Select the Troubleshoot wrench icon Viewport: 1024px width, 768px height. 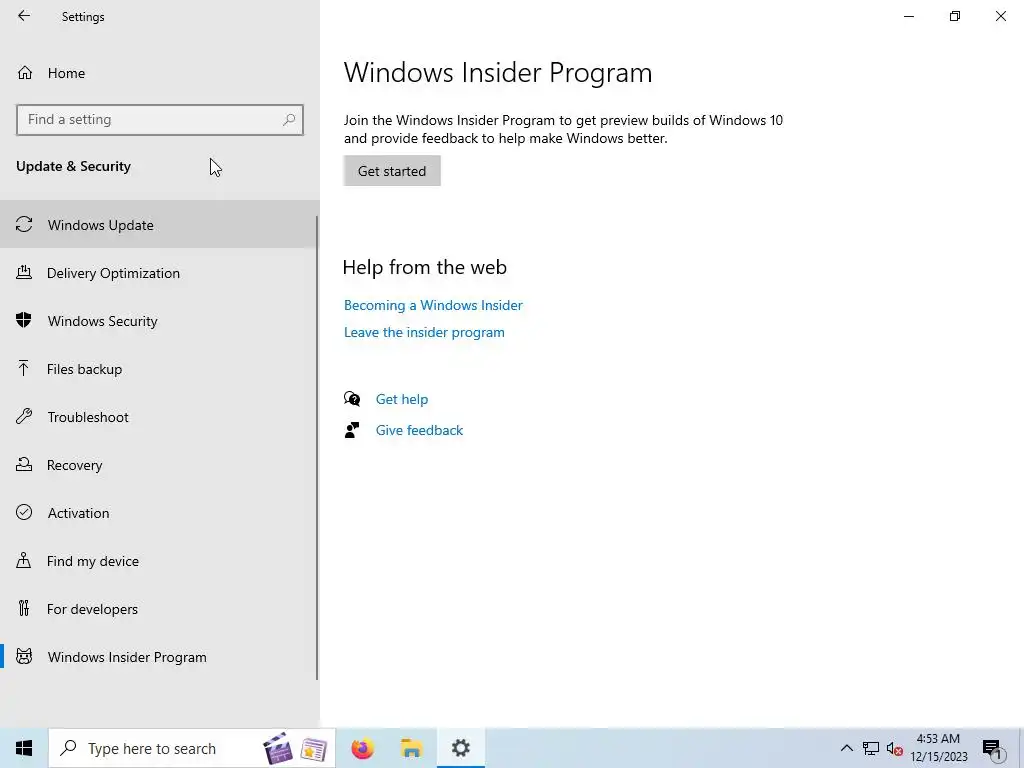point(24,417)
